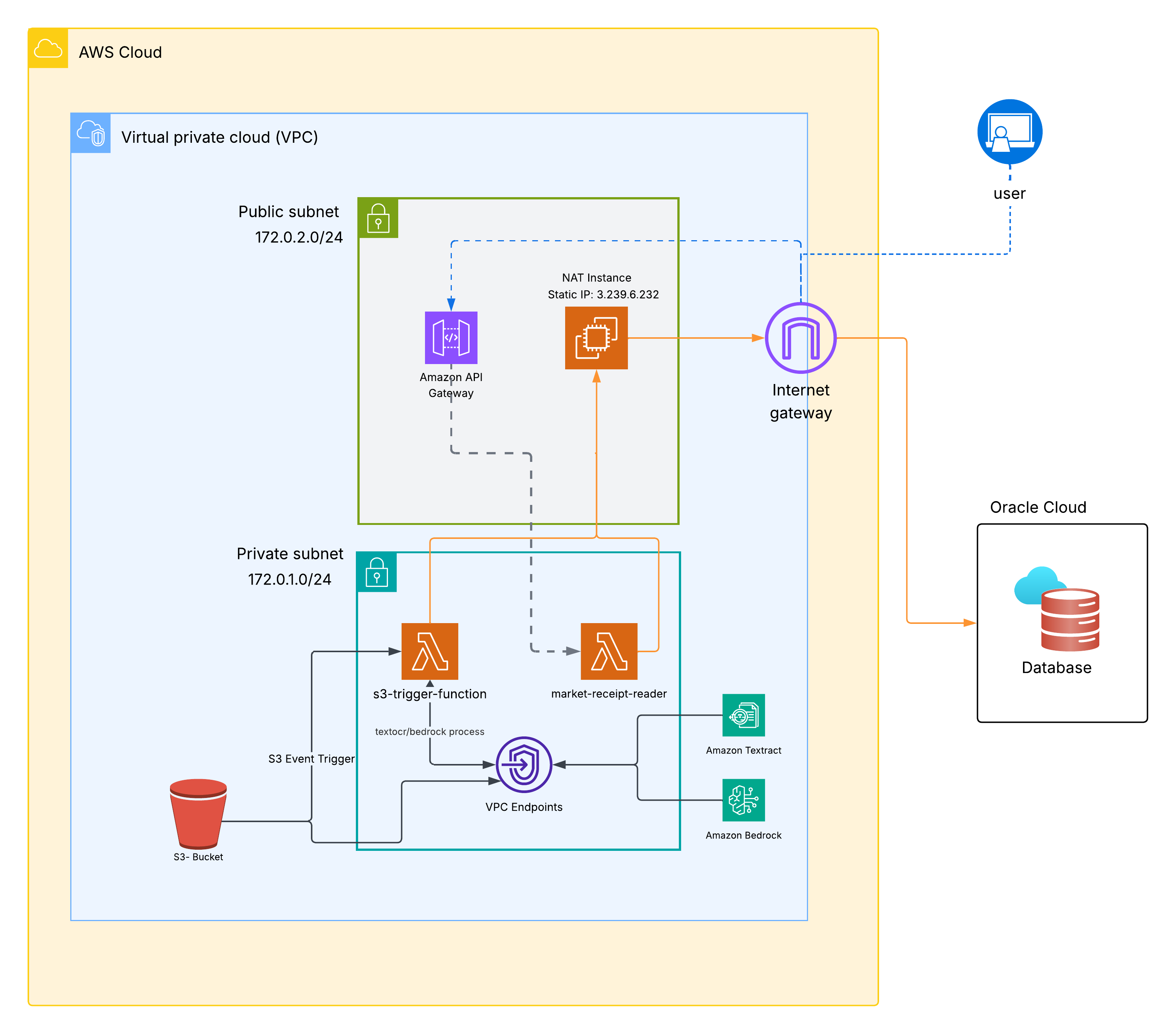This screenshot has width=1176, height=1034.
Task: Click the Public subnet green lock icon
Action: (378, 218)
